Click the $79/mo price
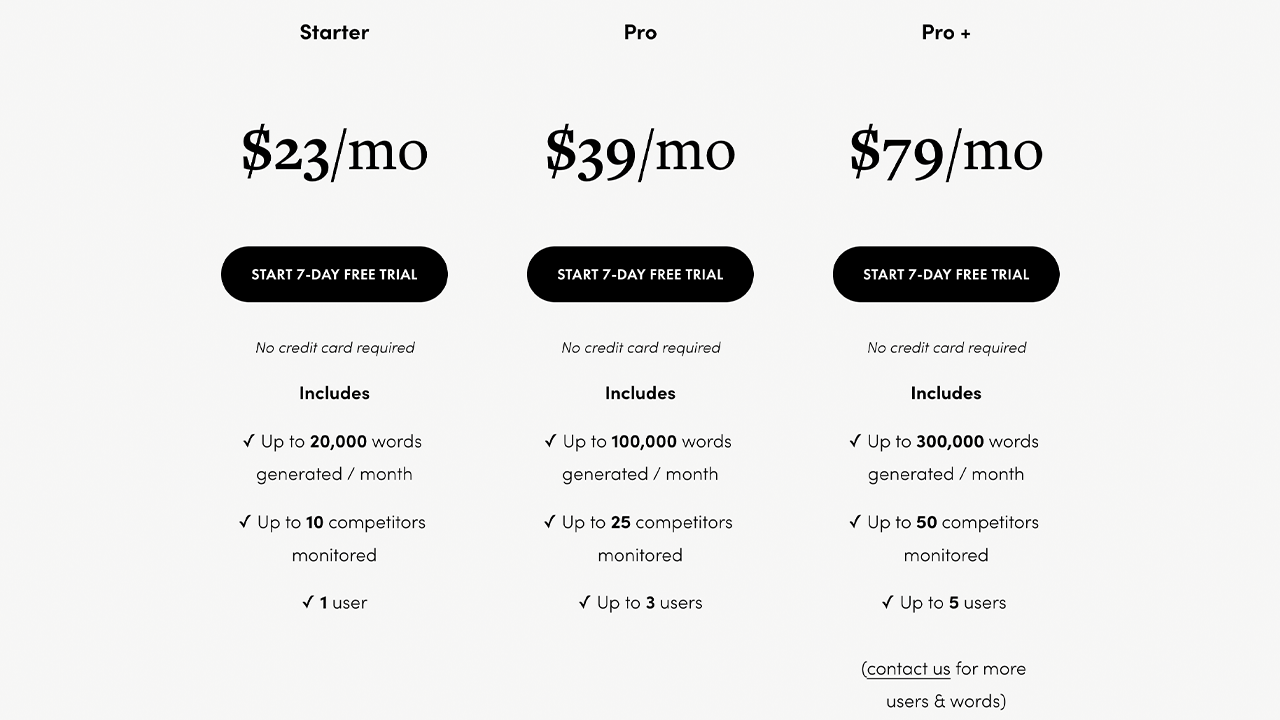1280x720 pixels. (946, 152)
